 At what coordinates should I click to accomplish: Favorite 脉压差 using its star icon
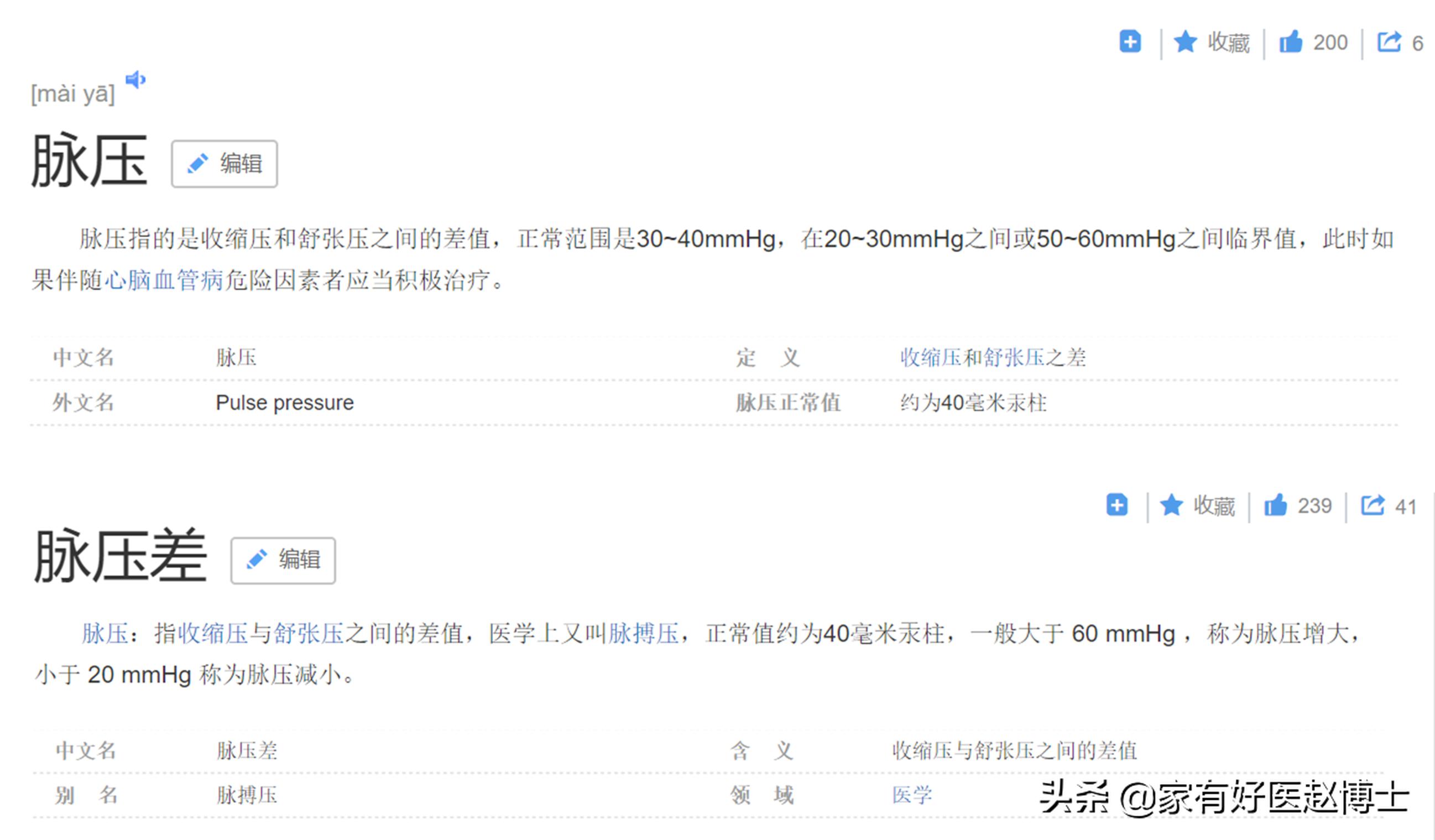[1171, 505]
